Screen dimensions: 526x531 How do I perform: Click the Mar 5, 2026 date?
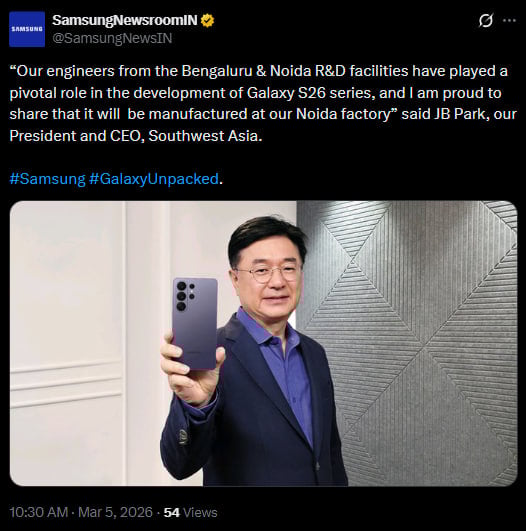coord(115,512)
